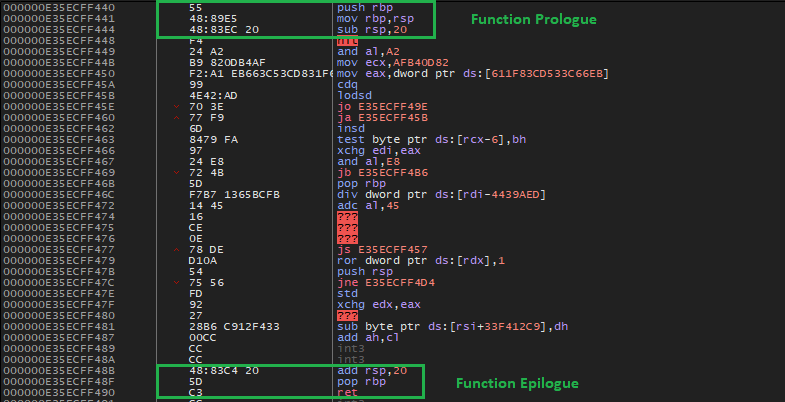Viewport: 785px width, 402px height.
Task: Click the 'mov ecx,AFB40D82' line
Action: [x=393, y=63]
